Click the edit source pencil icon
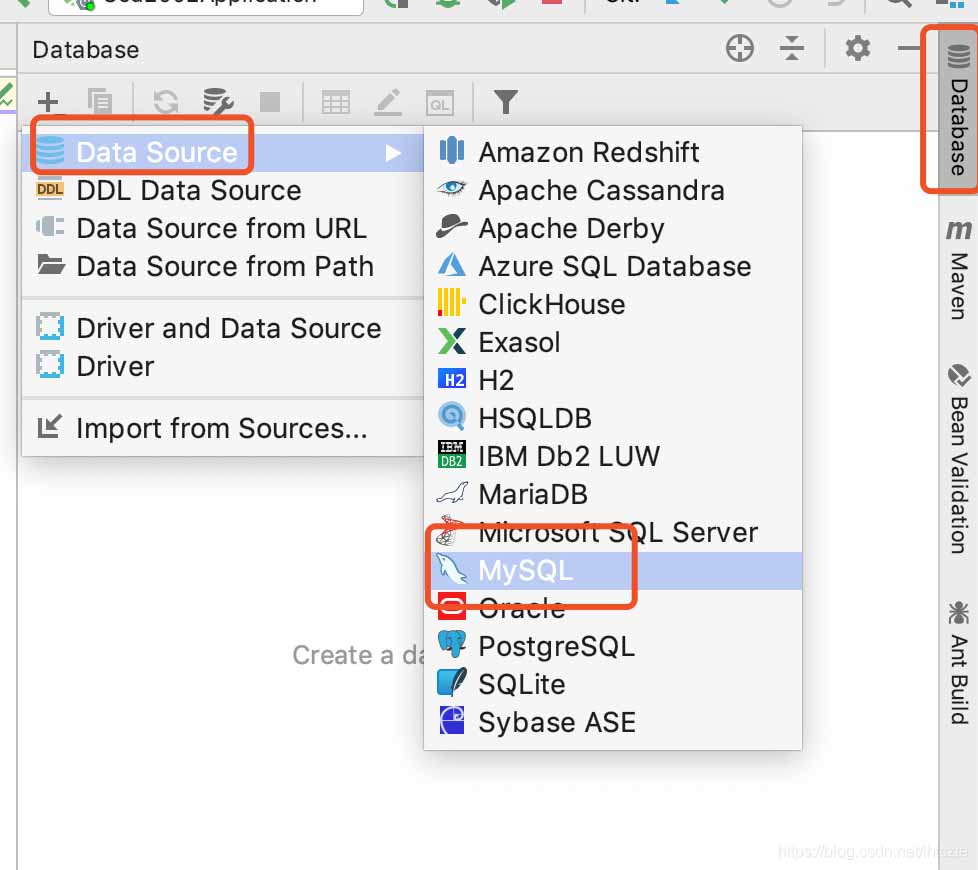The height and width of the screenshot is (870, 978). (388, 102)
